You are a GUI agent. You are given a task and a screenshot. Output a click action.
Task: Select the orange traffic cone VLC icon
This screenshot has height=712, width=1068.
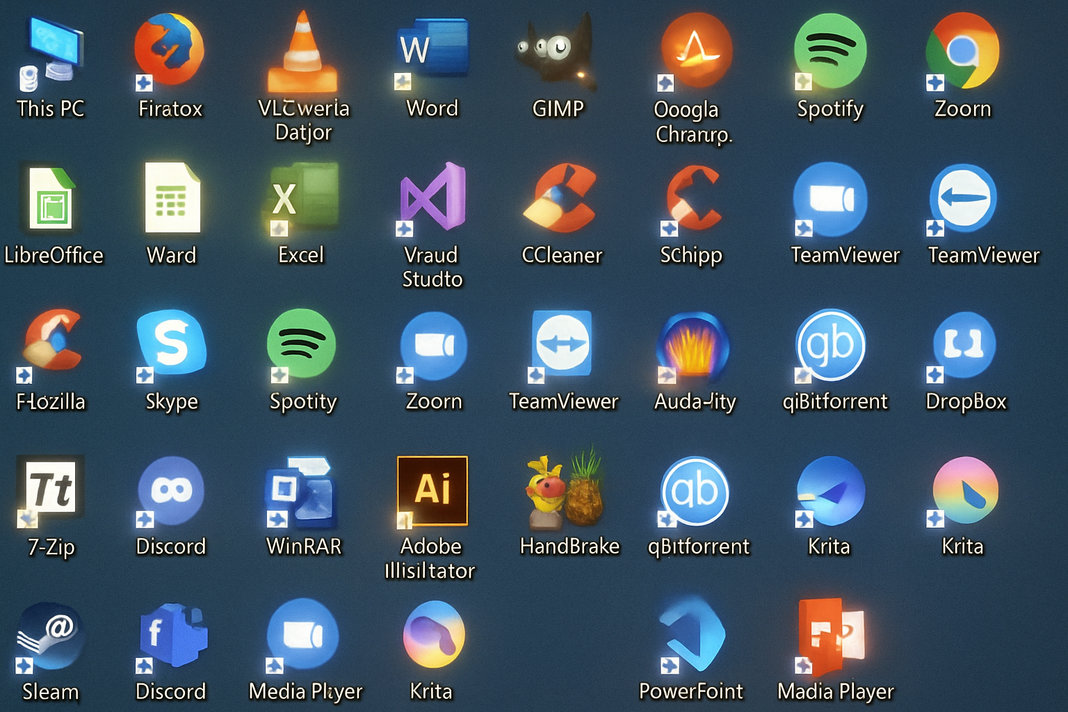[302, 52]
